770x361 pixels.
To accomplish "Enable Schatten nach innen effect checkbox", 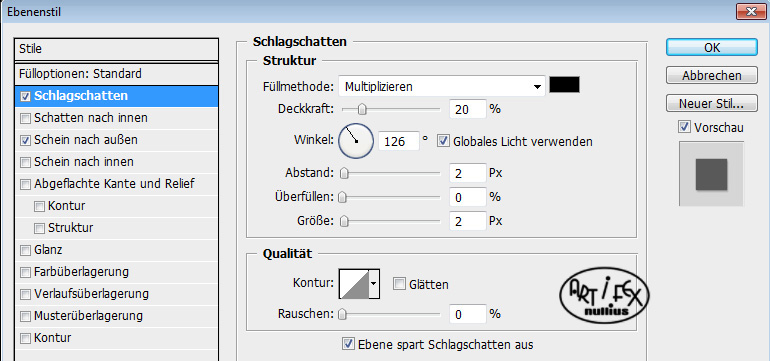I will tap(25, 118).
